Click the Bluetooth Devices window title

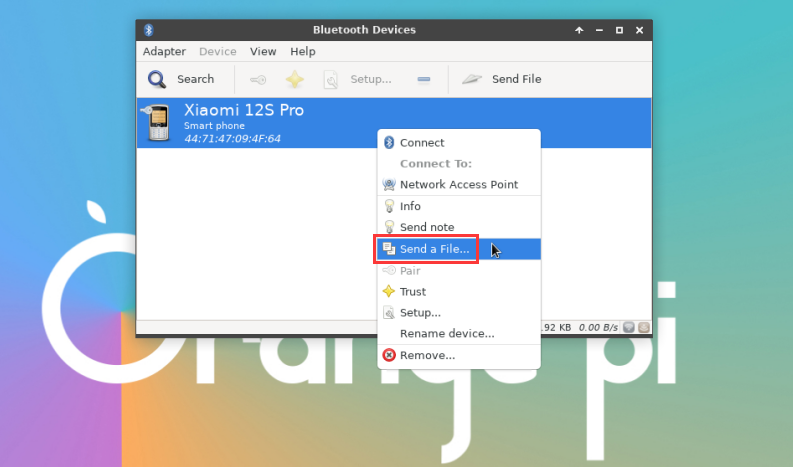[364, 30]
